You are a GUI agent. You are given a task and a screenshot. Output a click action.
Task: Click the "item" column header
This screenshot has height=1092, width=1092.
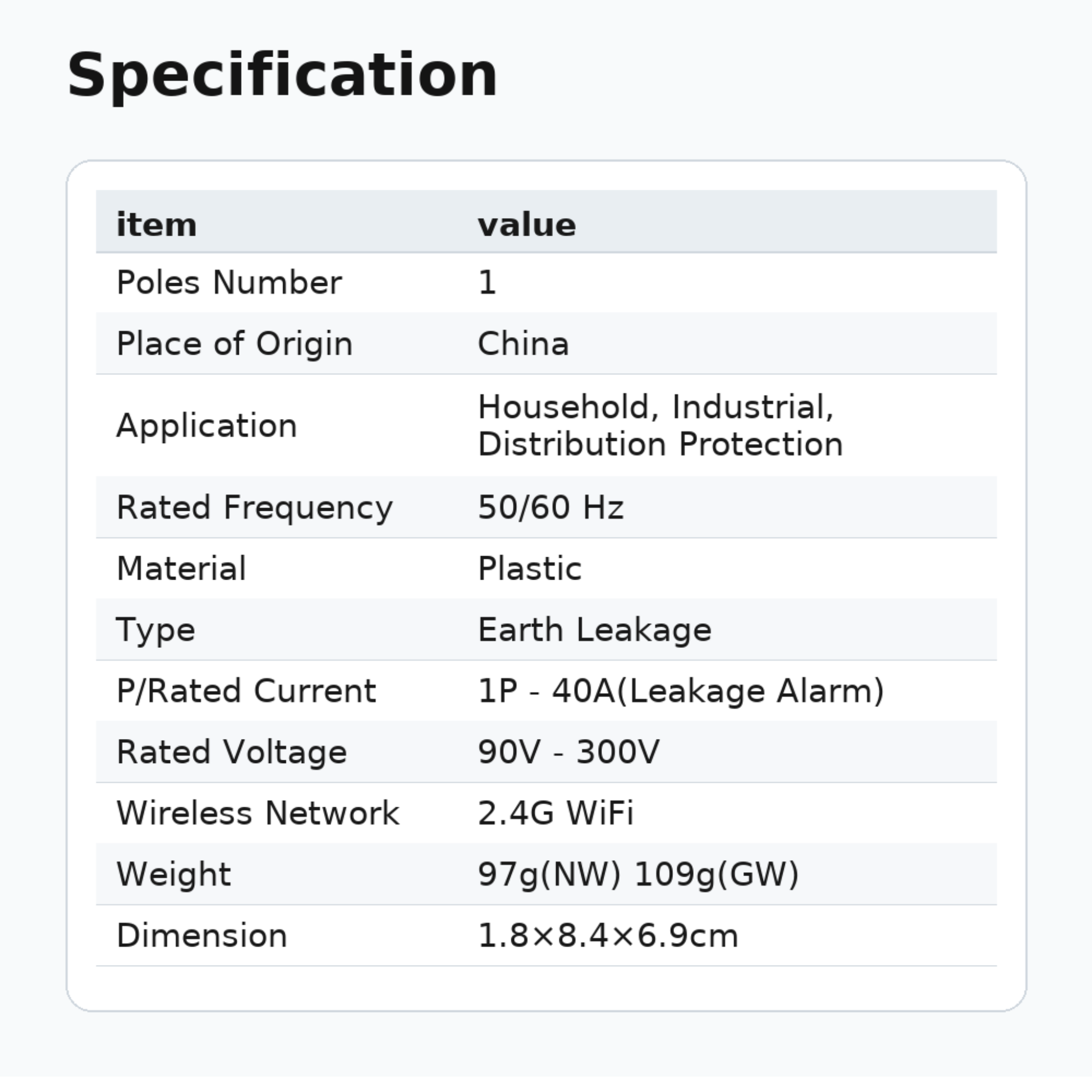pos(157,225)
